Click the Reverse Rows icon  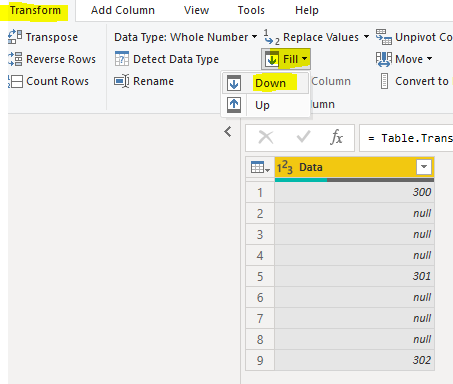tap(15, 59)
